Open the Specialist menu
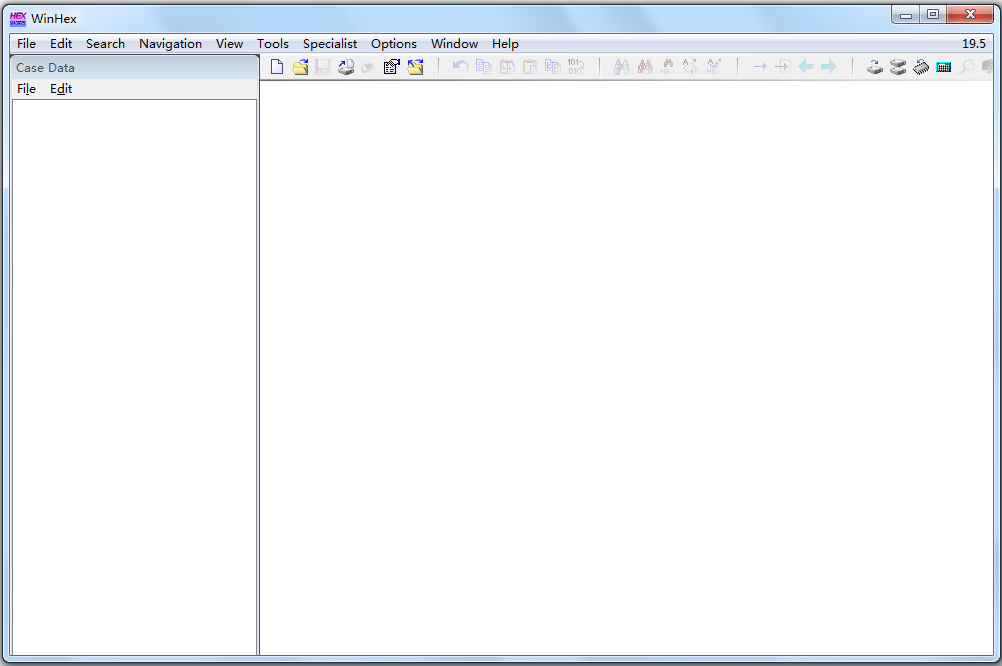This screenshot has width=1002, height=666. pos(330,43)
